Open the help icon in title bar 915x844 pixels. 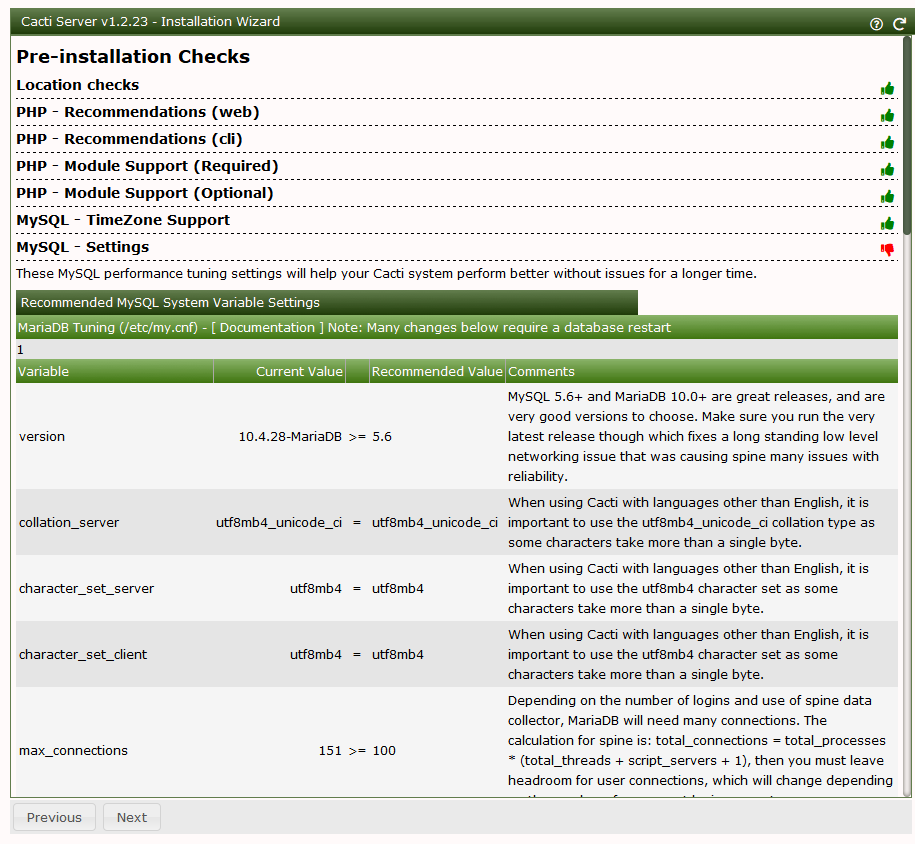[876, 23]
